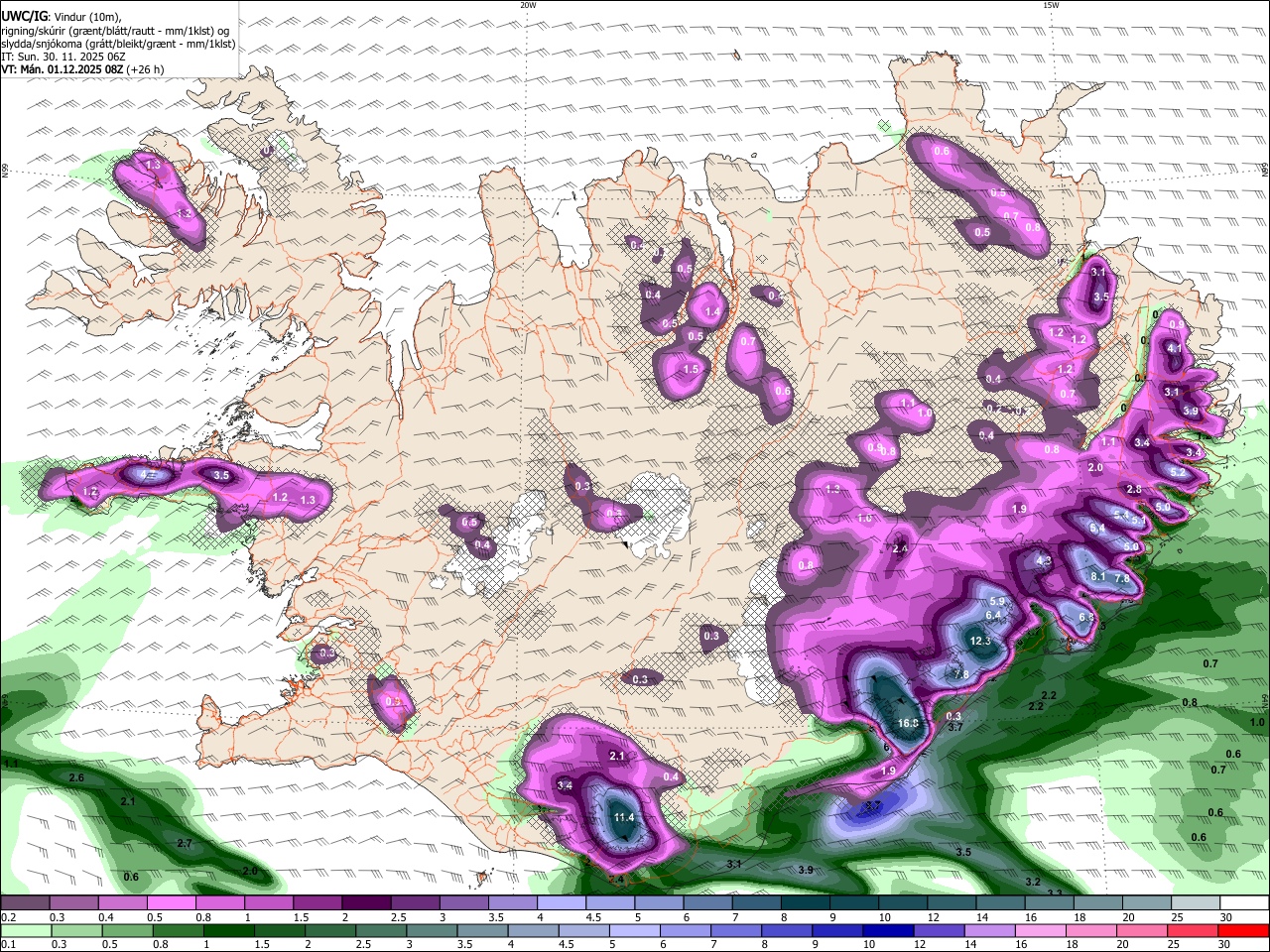Click the 3.9 rain value off the south coast

point(806,870)
